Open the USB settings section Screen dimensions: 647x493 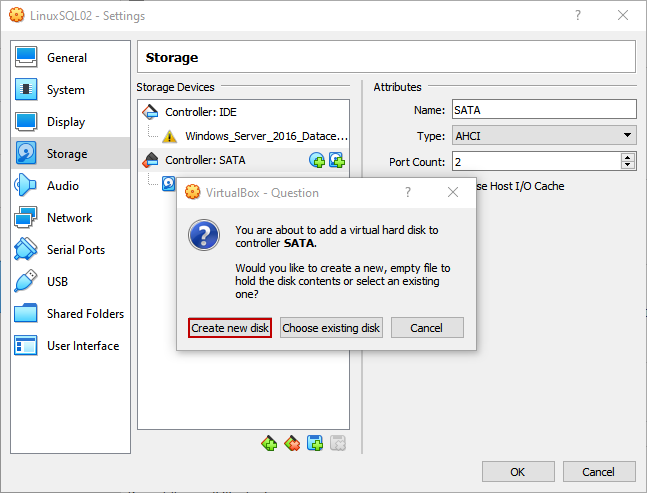pos(59,282)
